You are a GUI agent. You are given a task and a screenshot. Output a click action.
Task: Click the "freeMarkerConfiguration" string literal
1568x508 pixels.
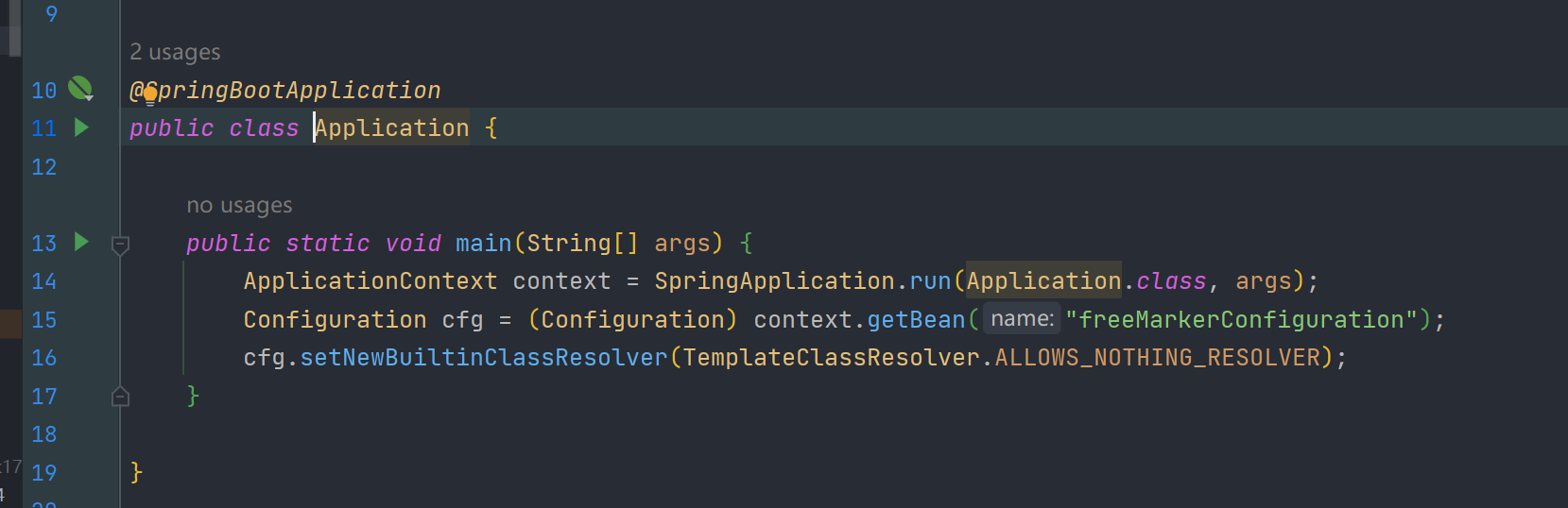point(1241,320)
